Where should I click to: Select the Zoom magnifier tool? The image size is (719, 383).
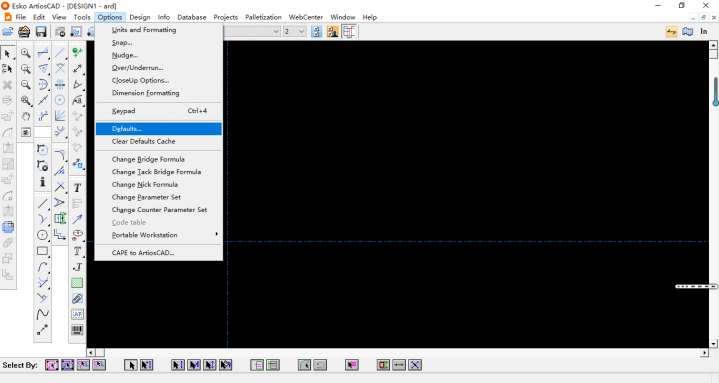(26, 53)
